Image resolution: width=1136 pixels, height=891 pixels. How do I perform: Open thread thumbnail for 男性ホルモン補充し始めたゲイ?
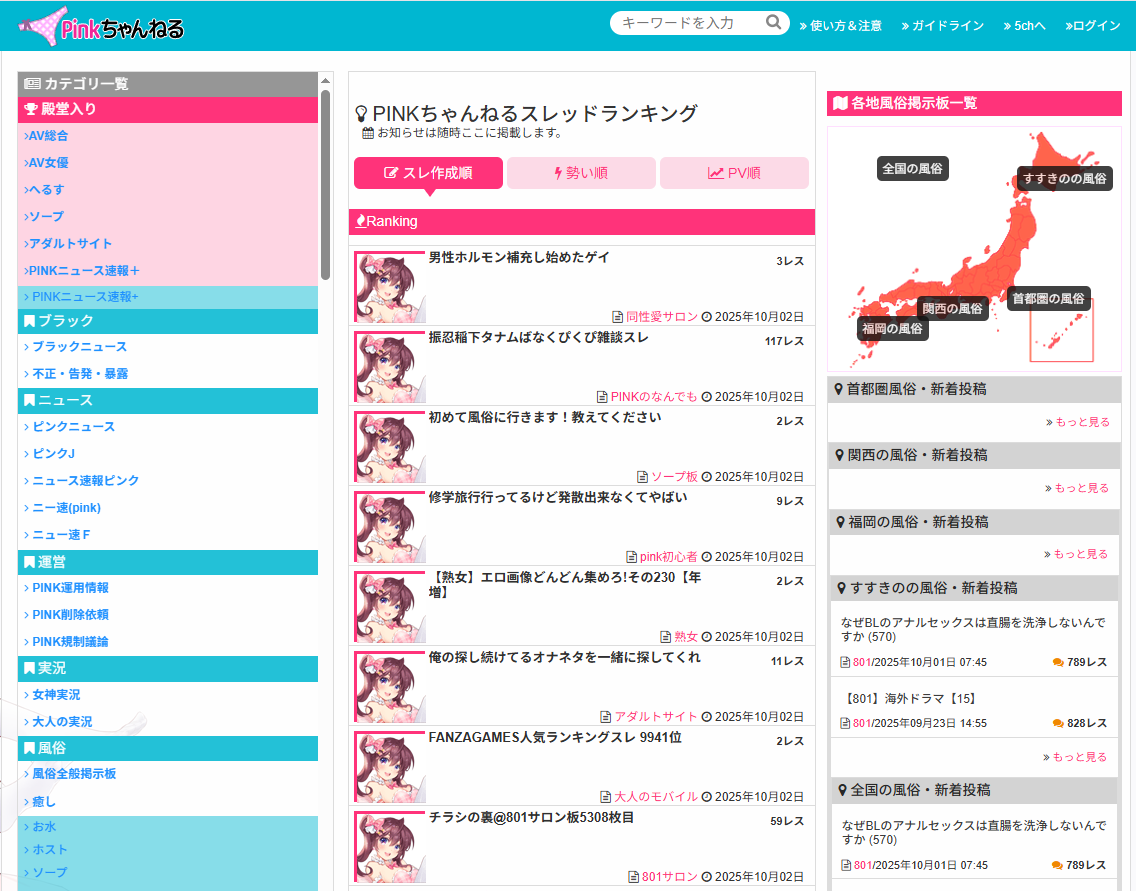390,286
